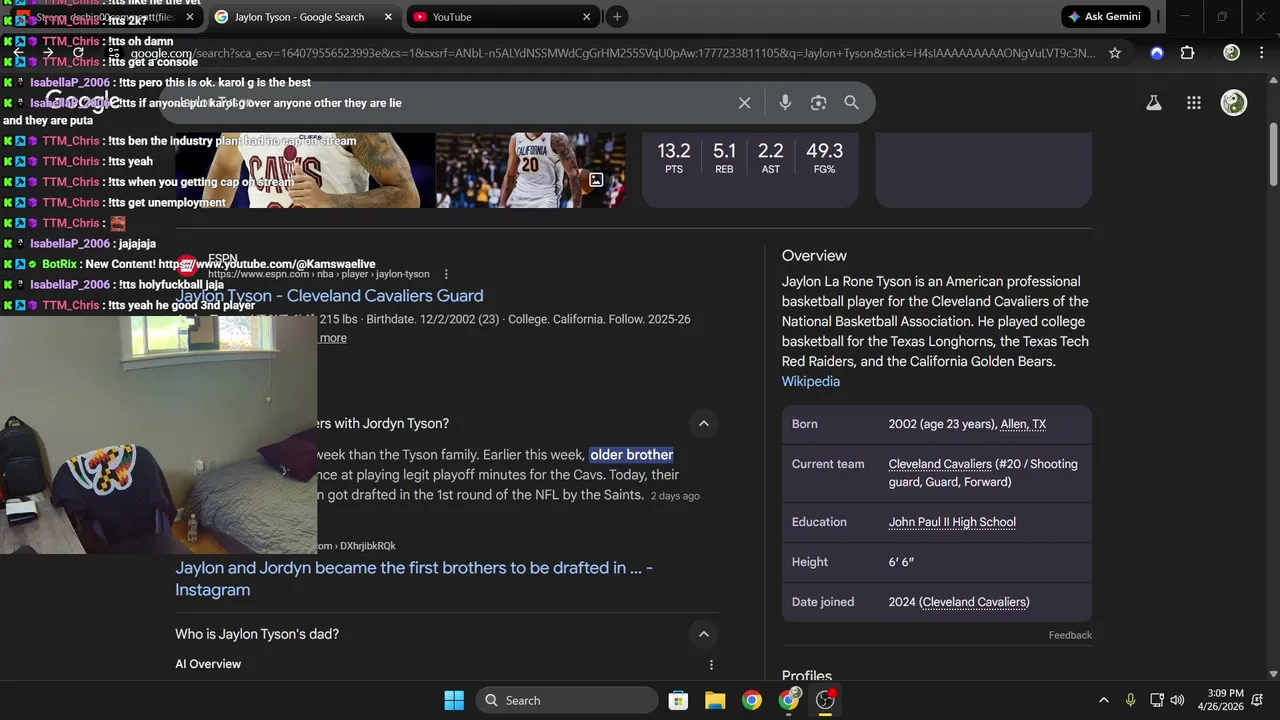Click scrollbar down arrow at page bottom

[1272, 674]
